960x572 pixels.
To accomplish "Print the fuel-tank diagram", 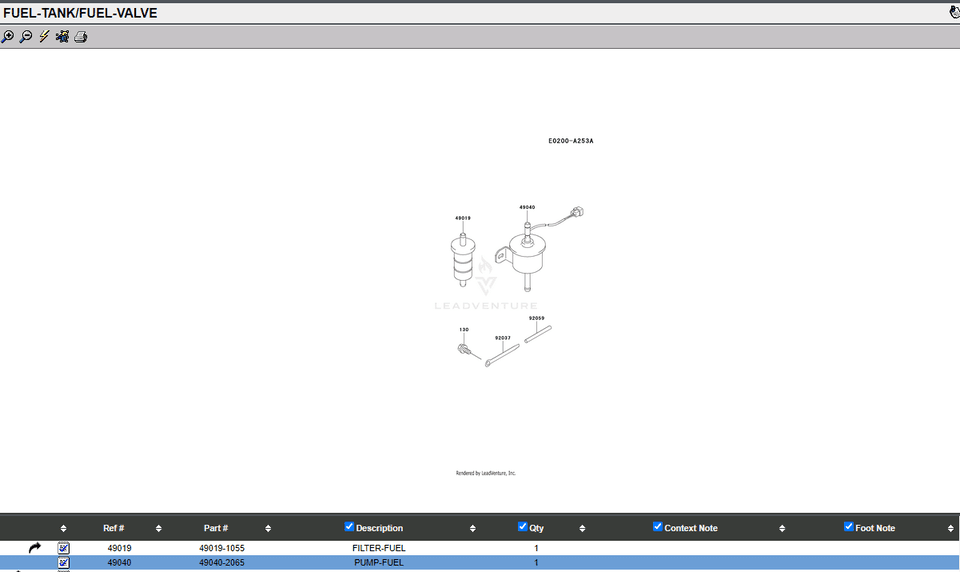I will (x=81, y=37).
